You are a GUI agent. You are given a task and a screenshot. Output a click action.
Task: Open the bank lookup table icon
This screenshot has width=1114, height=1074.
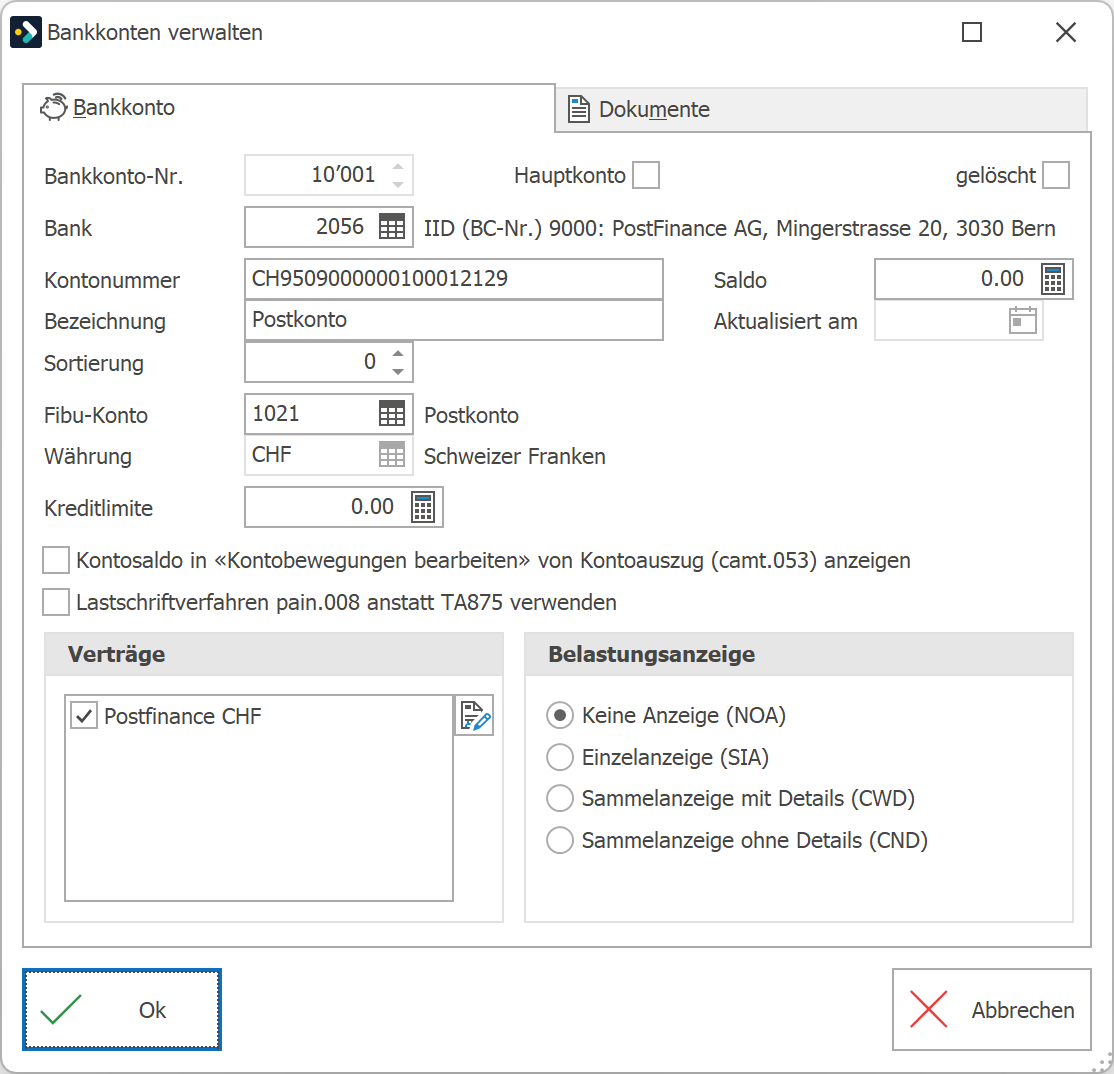[391, 227]
